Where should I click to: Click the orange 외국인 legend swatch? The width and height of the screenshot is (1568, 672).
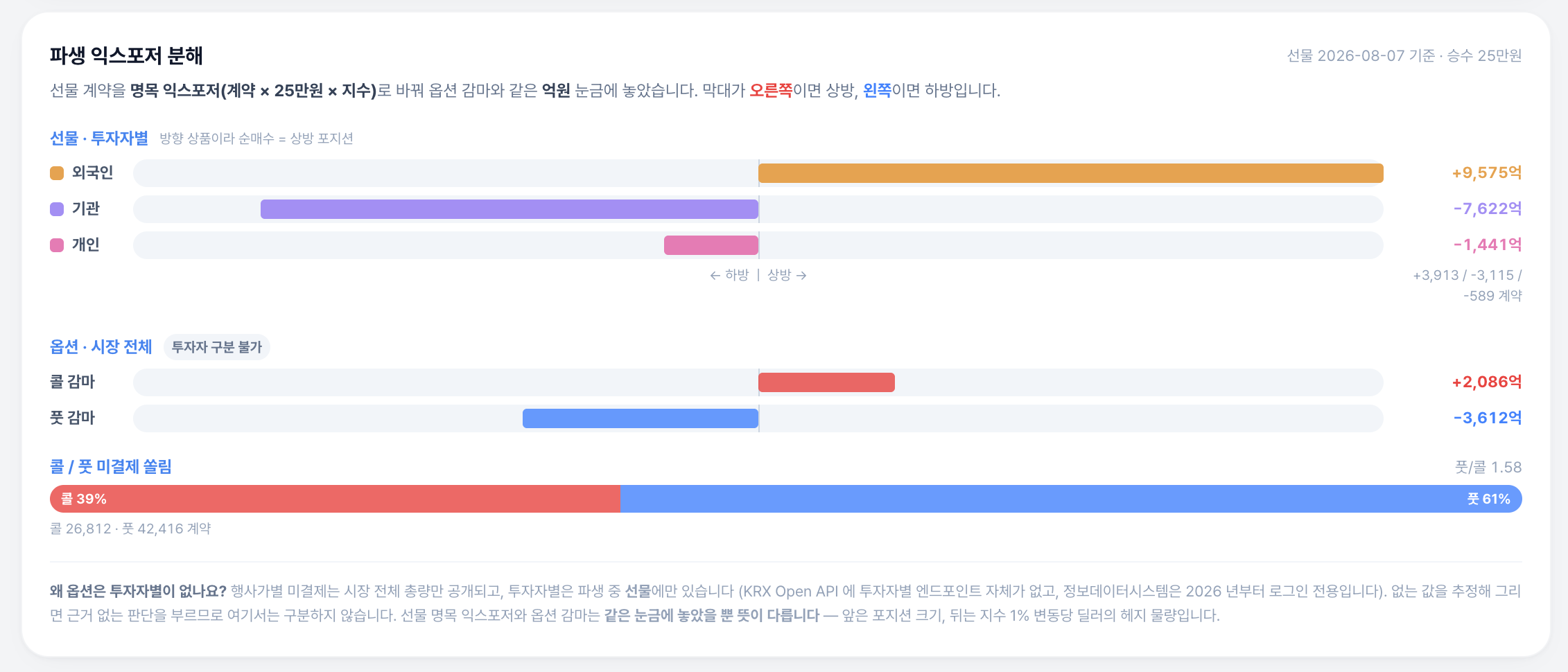(57, 173)
